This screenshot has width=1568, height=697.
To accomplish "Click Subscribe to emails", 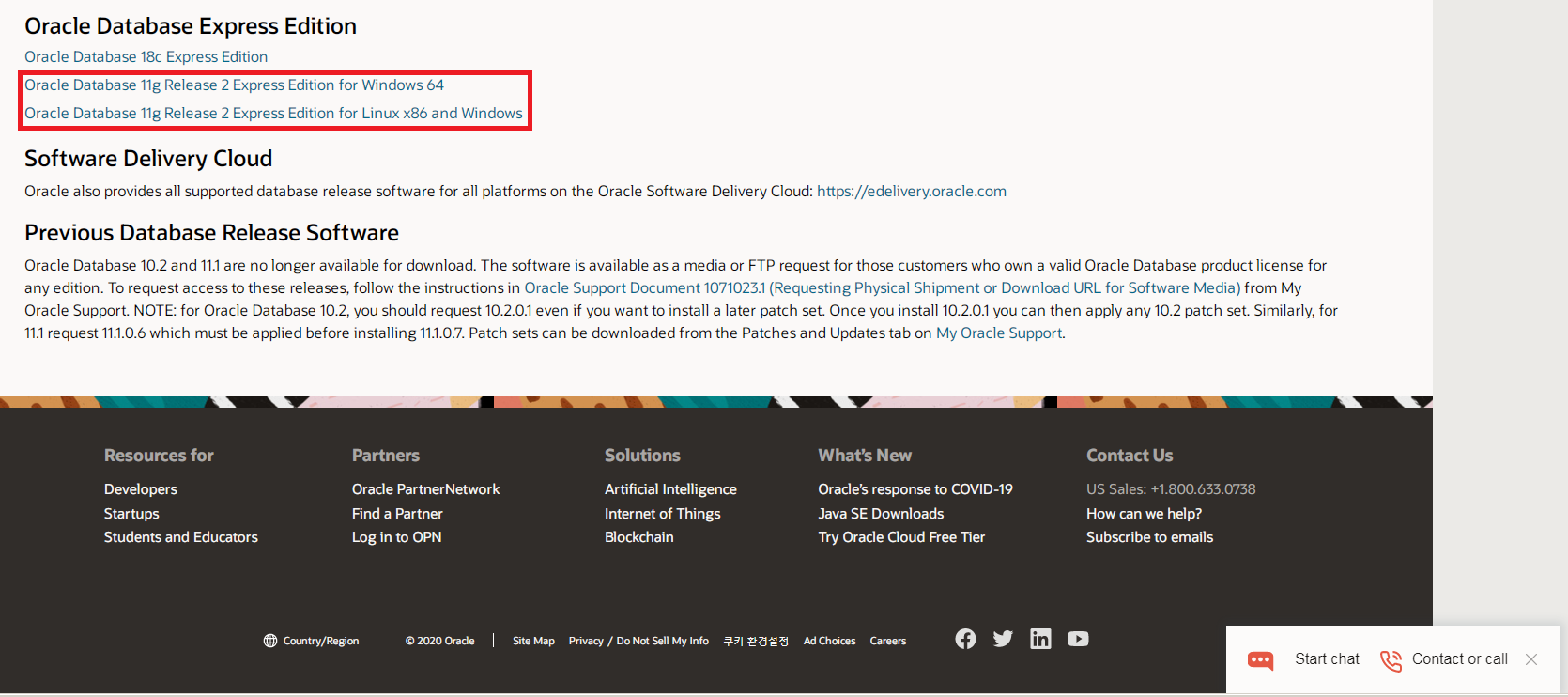I will click(1149, 537).
